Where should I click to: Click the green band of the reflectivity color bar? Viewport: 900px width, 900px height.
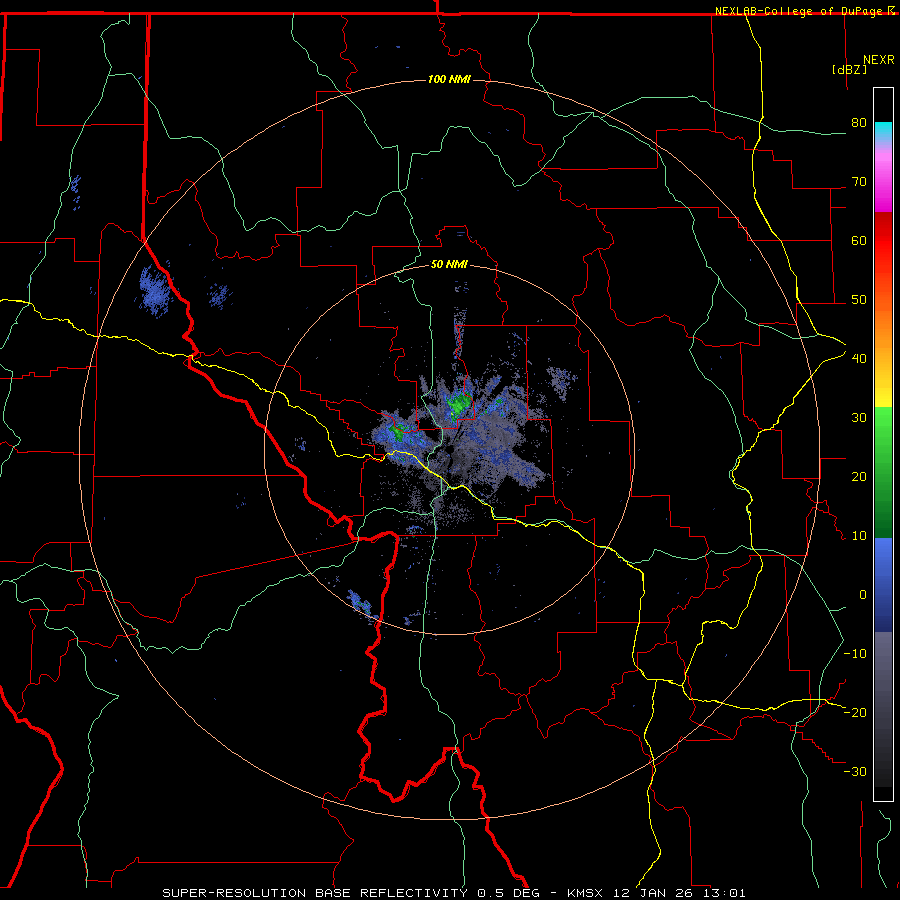click(883, 472)
